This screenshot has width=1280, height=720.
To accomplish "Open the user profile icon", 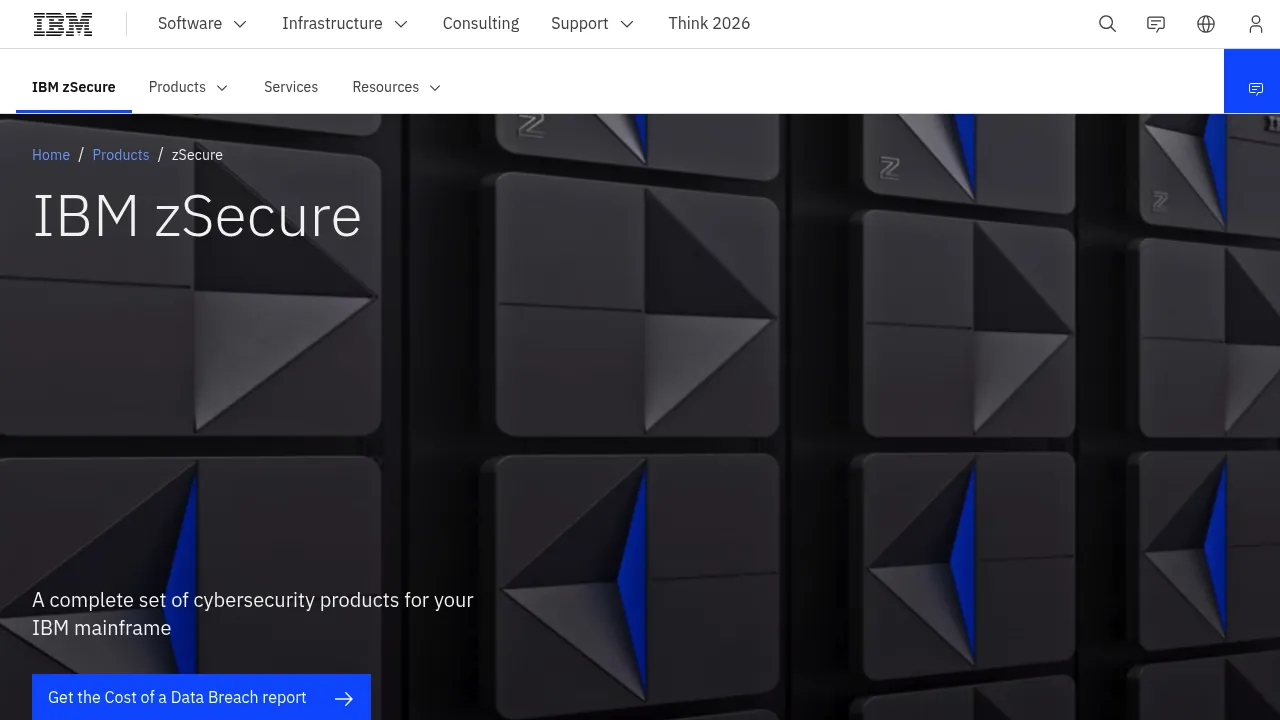I will tap(1256, 24).
